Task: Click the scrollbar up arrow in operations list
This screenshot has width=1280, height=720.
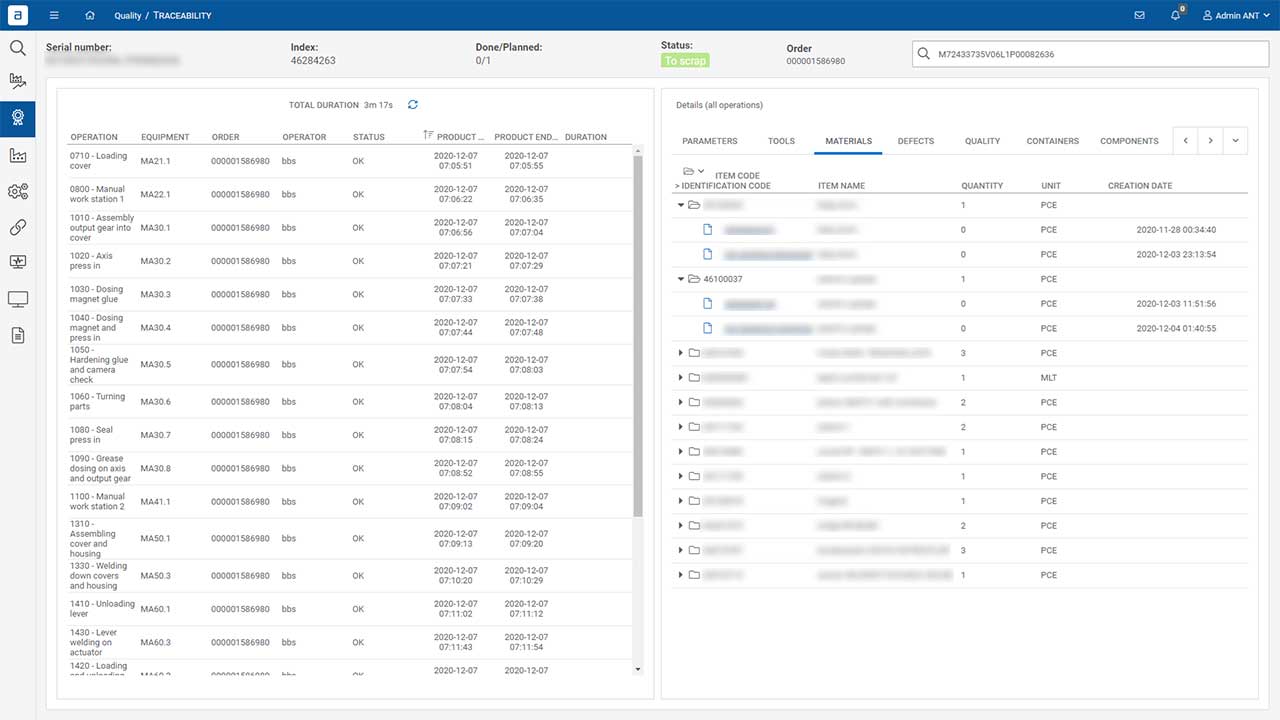Action: [638, 150]
